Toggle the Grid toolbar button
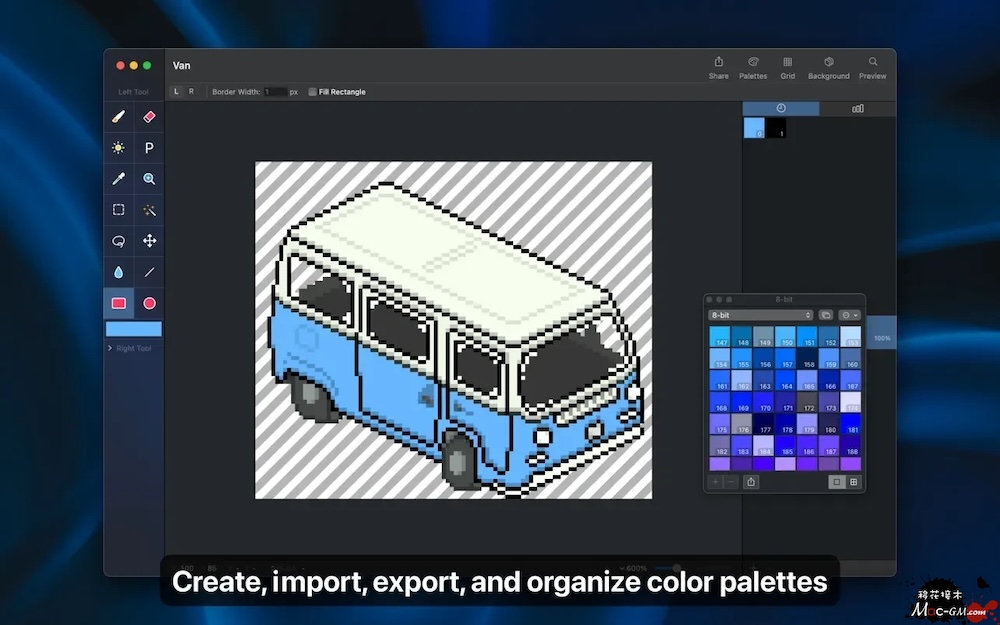The width and height of the screenshot is (1000, 625). pos(788,67)
